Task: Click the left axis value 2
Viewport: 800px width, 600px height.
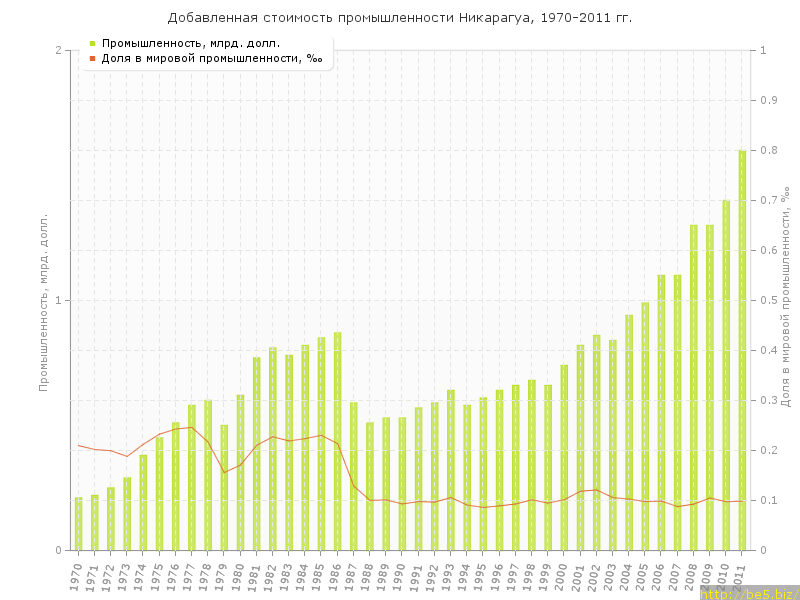Action: click(x=57, y=50)
